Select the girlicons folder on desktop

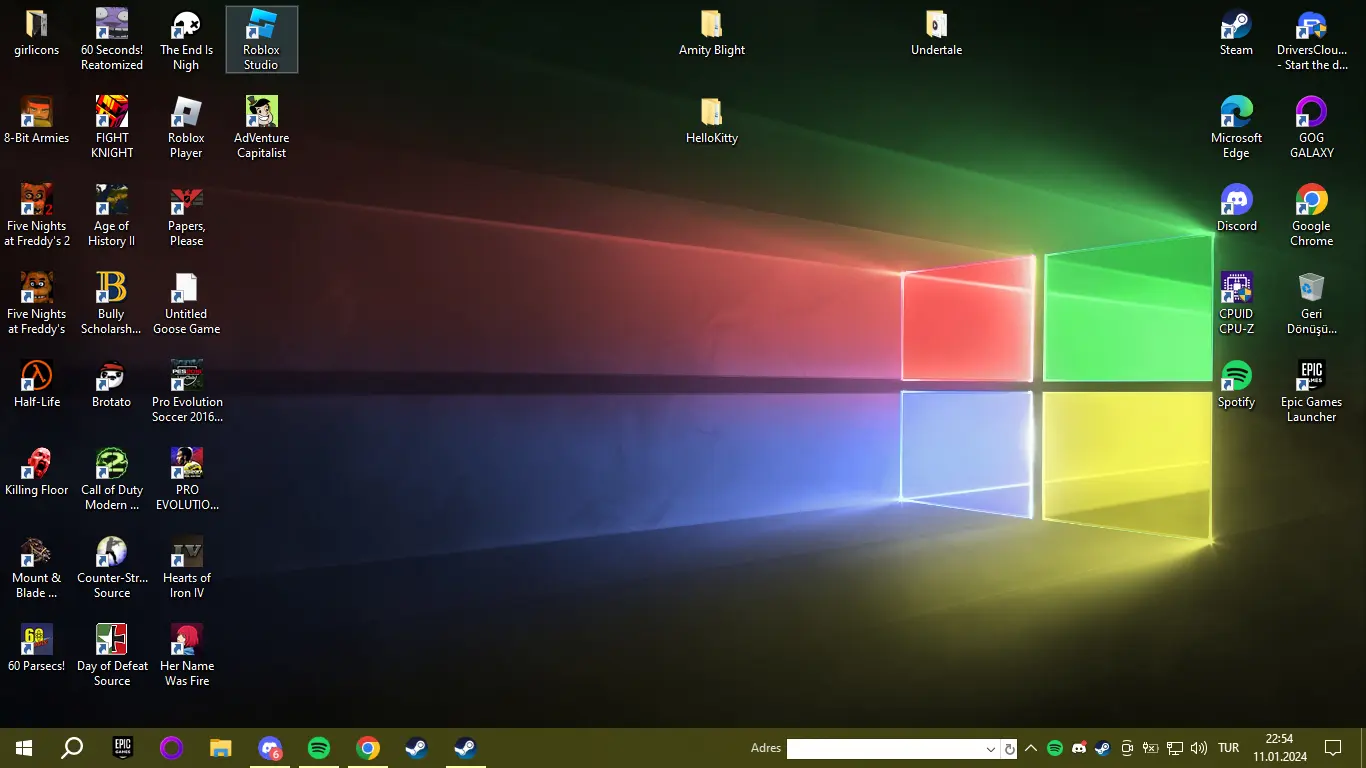(37, 33)
